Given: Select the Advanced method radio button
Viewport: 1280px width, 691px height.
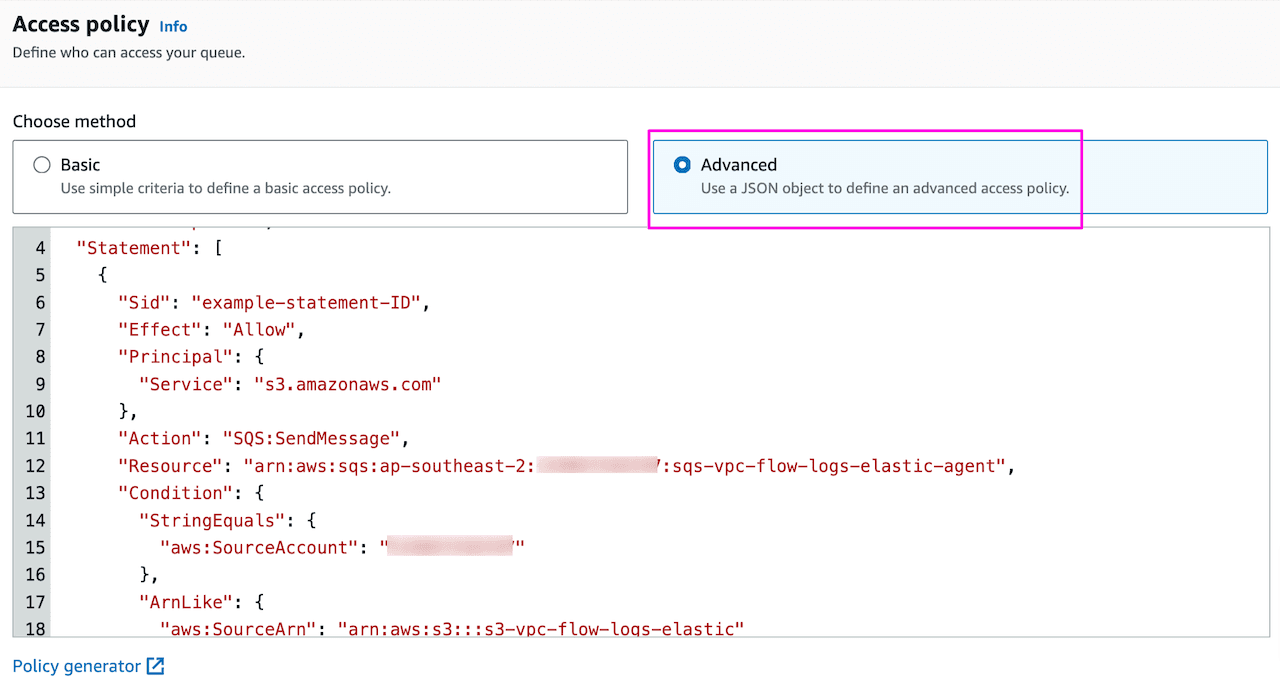Looking at the screenshot, I should pos(682,165).
